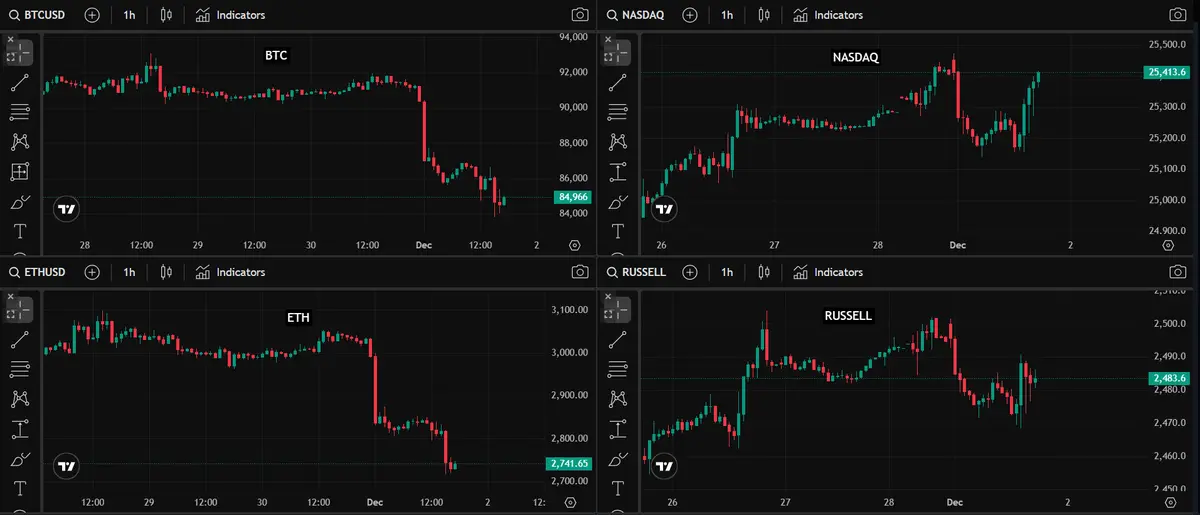
Task: Select the crosshair cursor in the BTC chart
Action: (20, 52)
